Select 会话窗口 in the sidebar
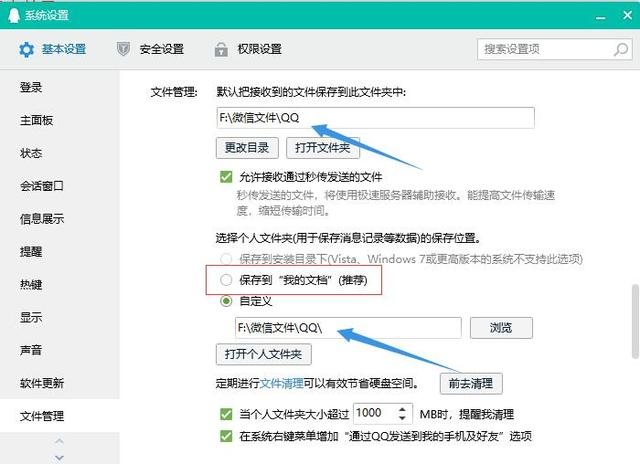 pyautogui.click(x=42, y=186)
